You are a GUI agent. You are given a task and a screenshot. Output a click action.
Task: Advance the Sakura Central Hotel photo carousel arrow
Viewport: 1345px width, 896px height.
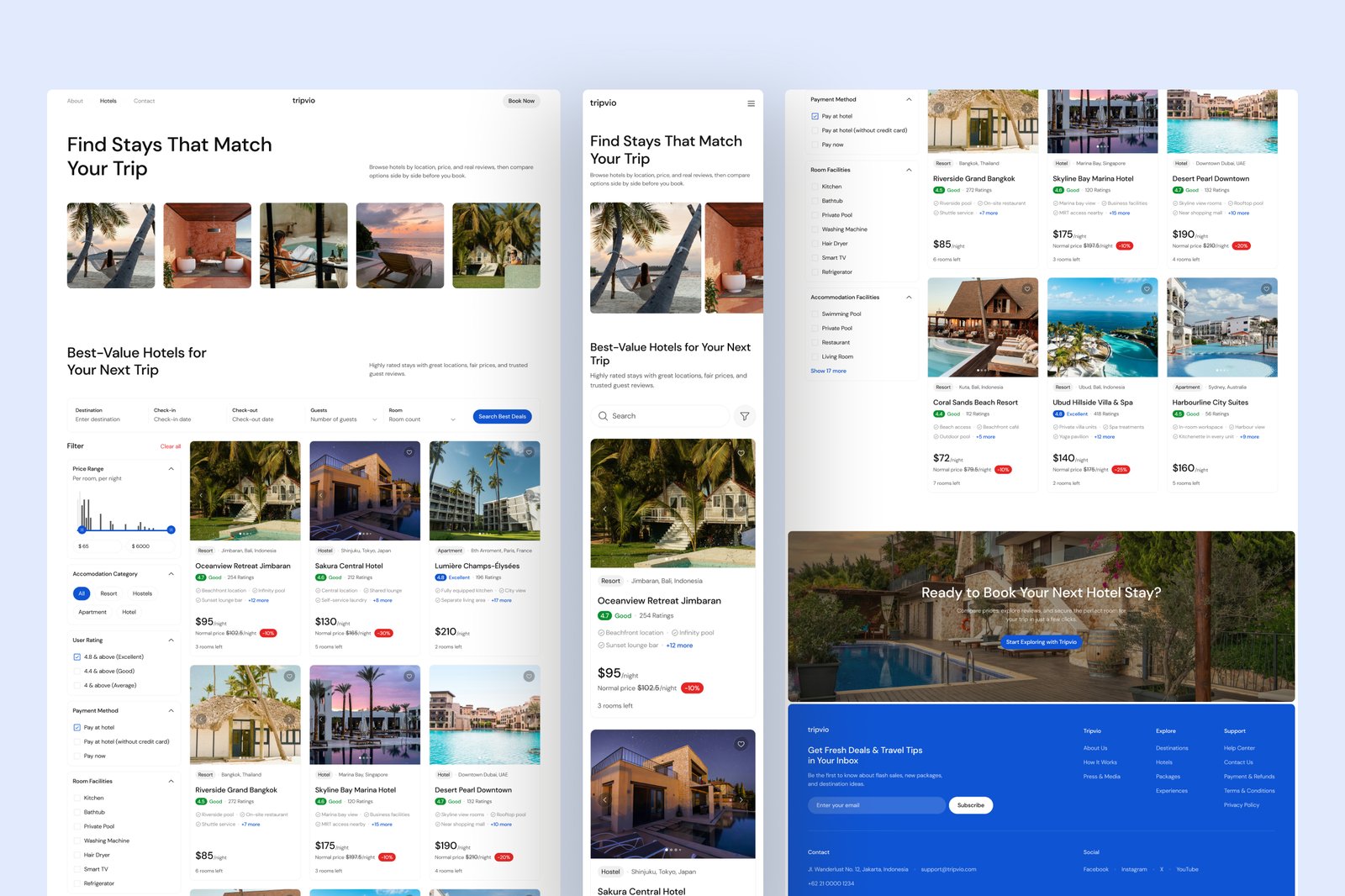(x=411, y=496)
